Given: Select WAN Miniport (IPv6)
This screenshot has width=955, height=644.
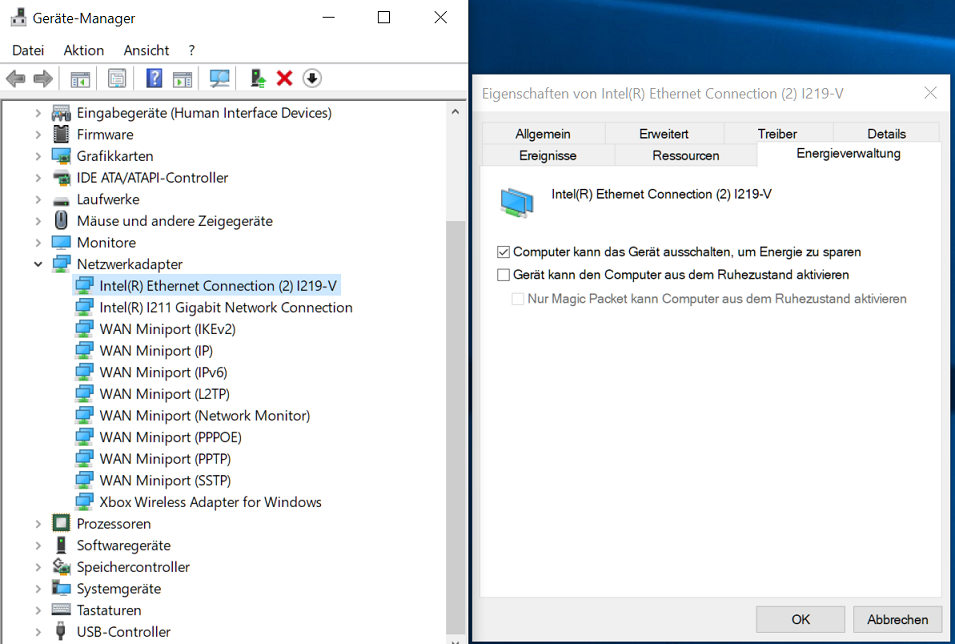Looking at the screenshot, I should tap(163, 372).
